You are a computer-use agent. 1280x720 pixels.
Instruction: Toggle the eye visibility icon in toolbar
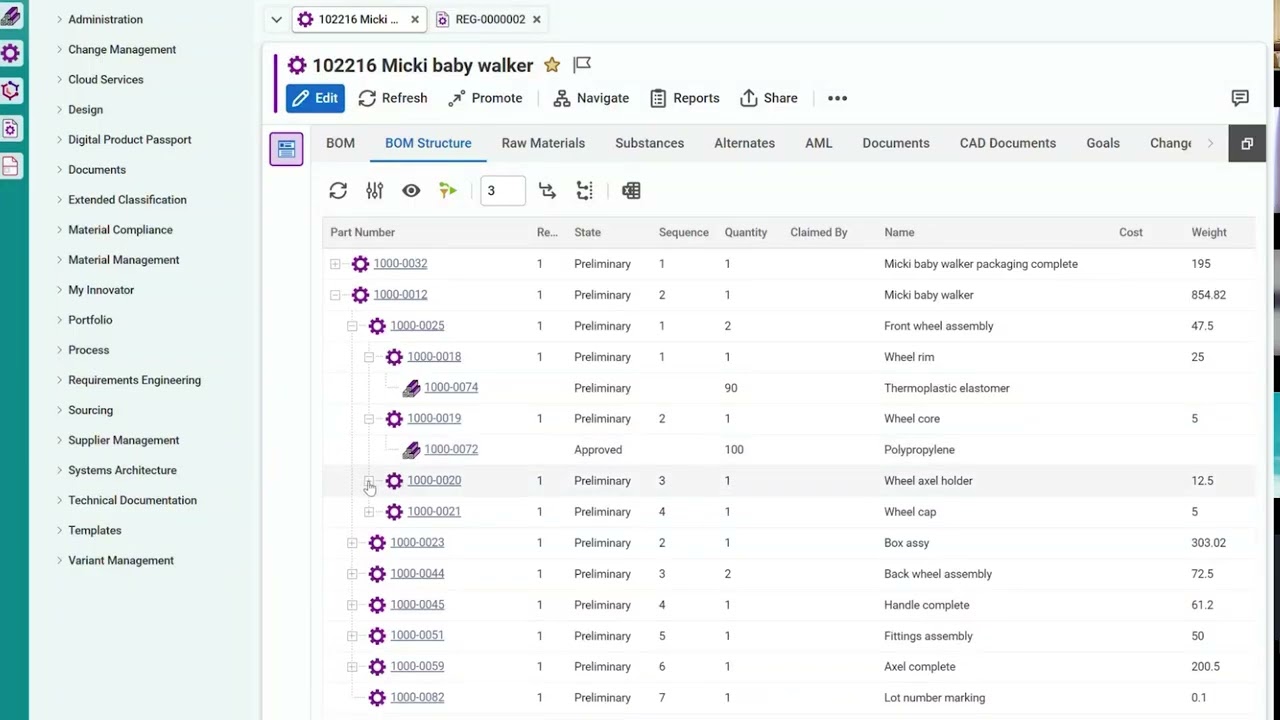(x=411, y=190)
